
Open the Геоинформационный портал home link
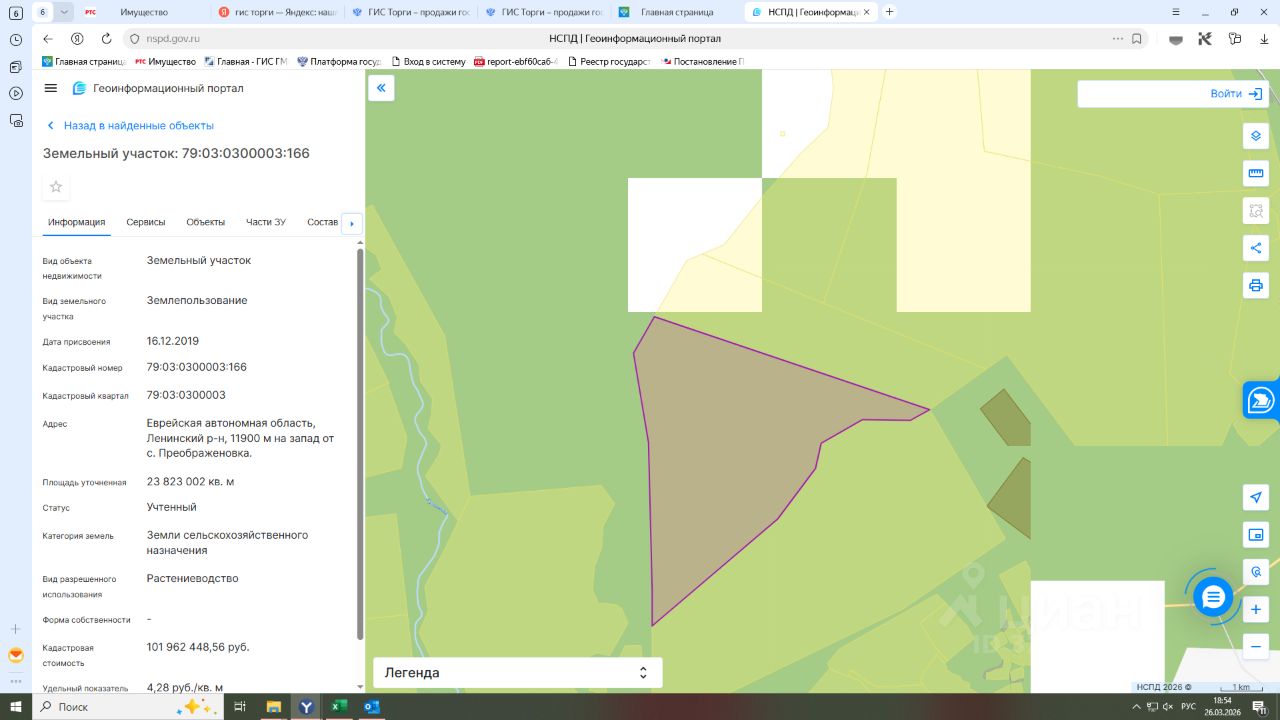158,88
